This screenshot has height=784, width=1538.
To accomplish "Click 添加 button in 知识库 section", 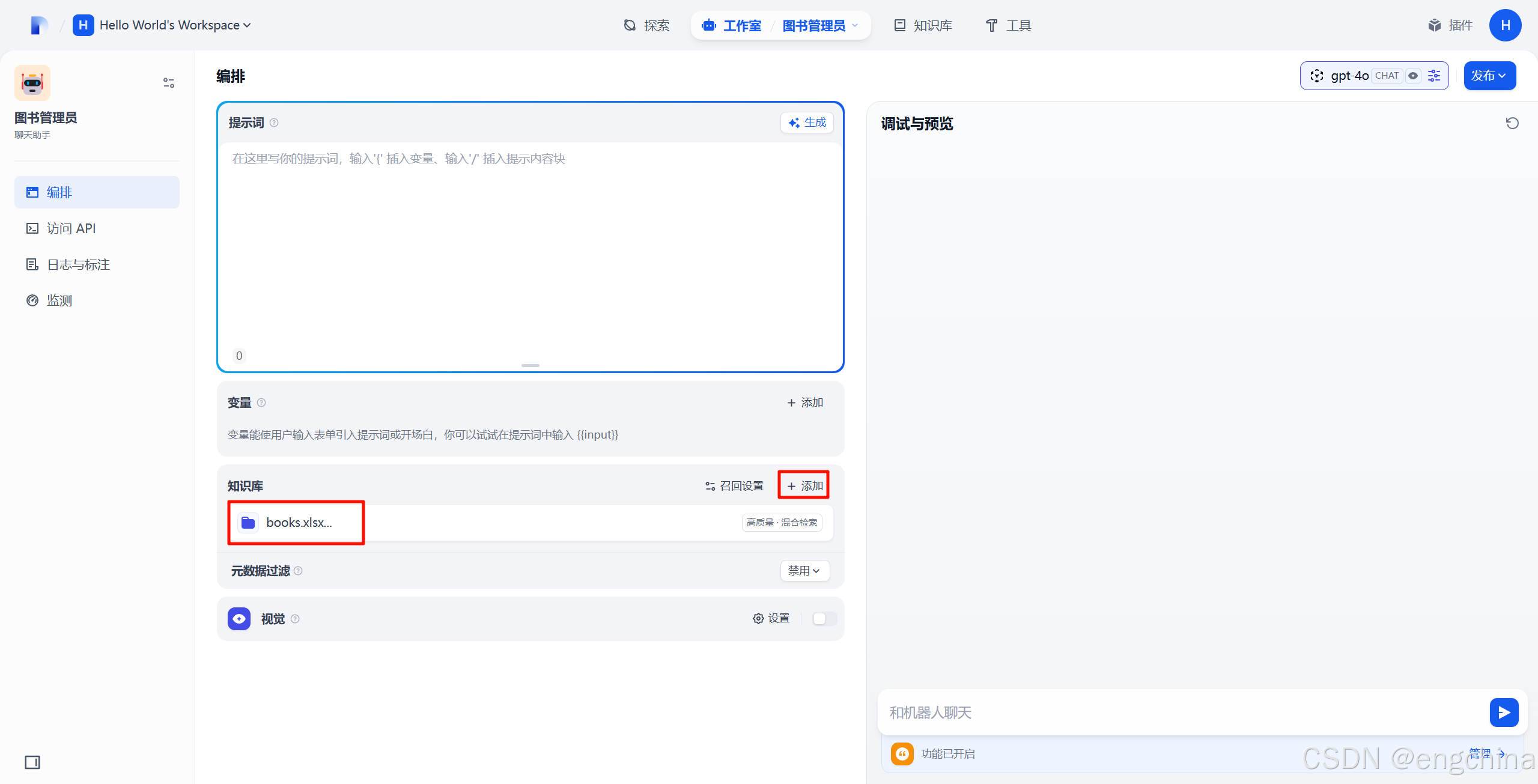I will coord(804,485).
